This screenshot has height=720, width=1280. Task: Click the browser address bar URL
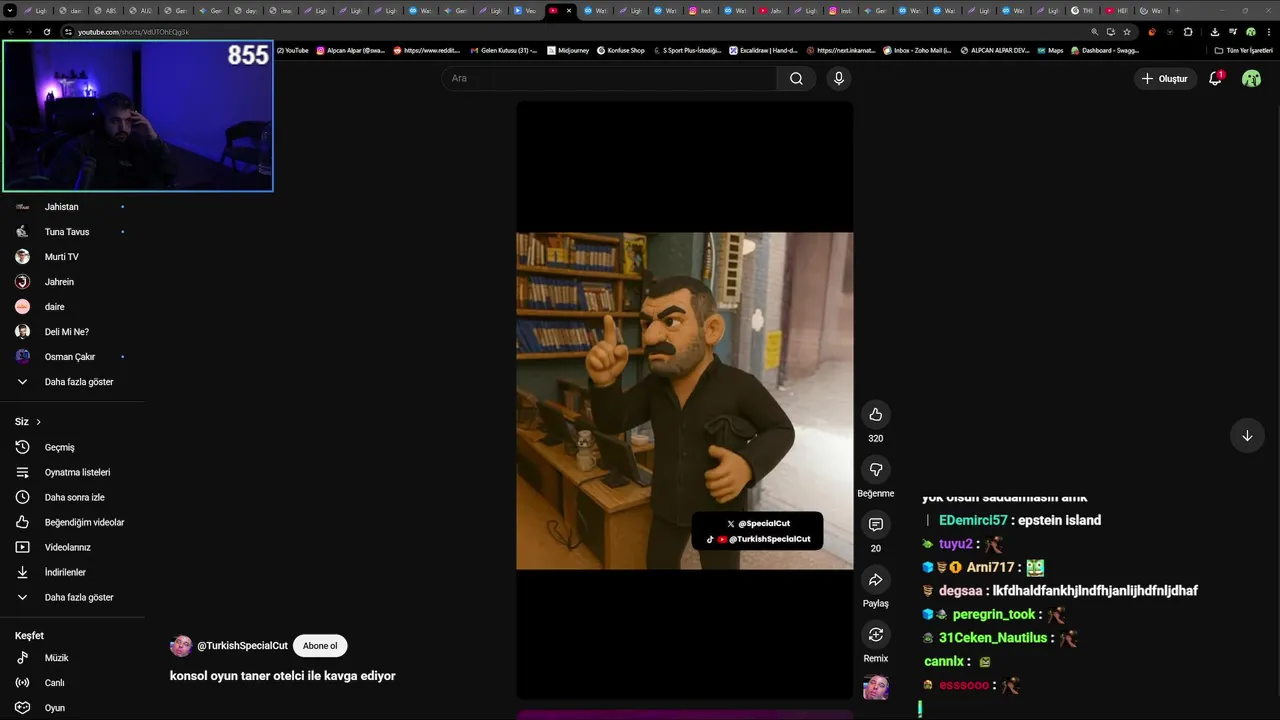click(133, 32)
